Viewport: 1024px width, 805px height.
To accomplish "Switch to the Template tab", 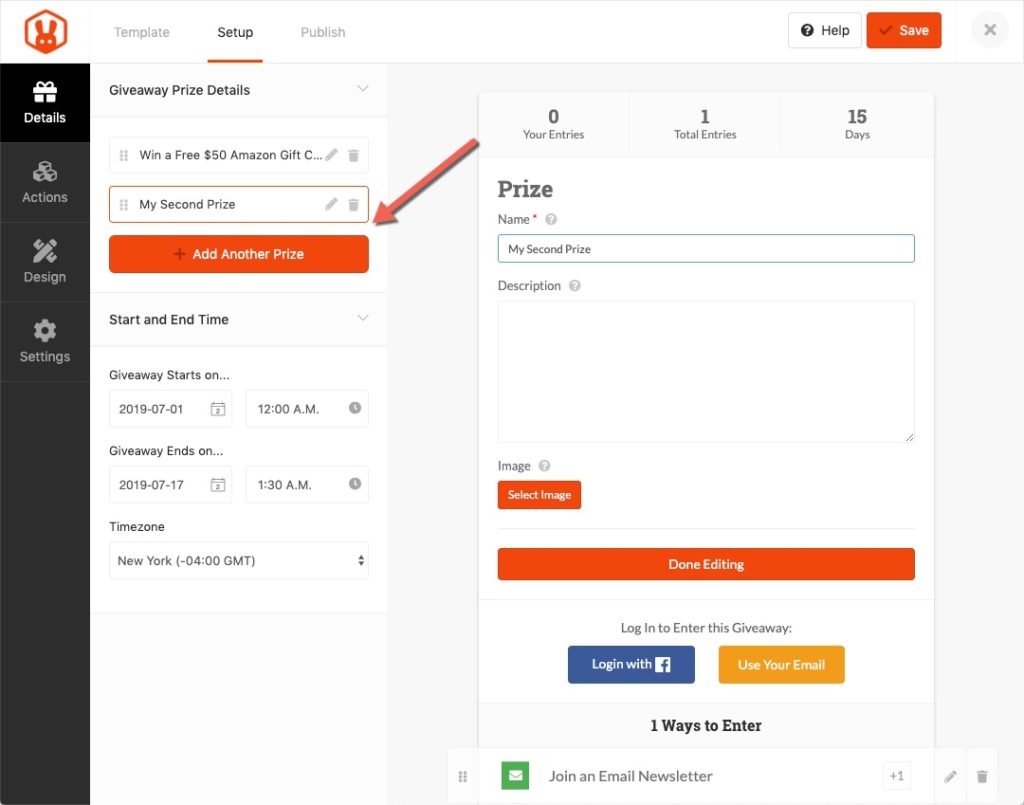I will (x=142, y=32).
